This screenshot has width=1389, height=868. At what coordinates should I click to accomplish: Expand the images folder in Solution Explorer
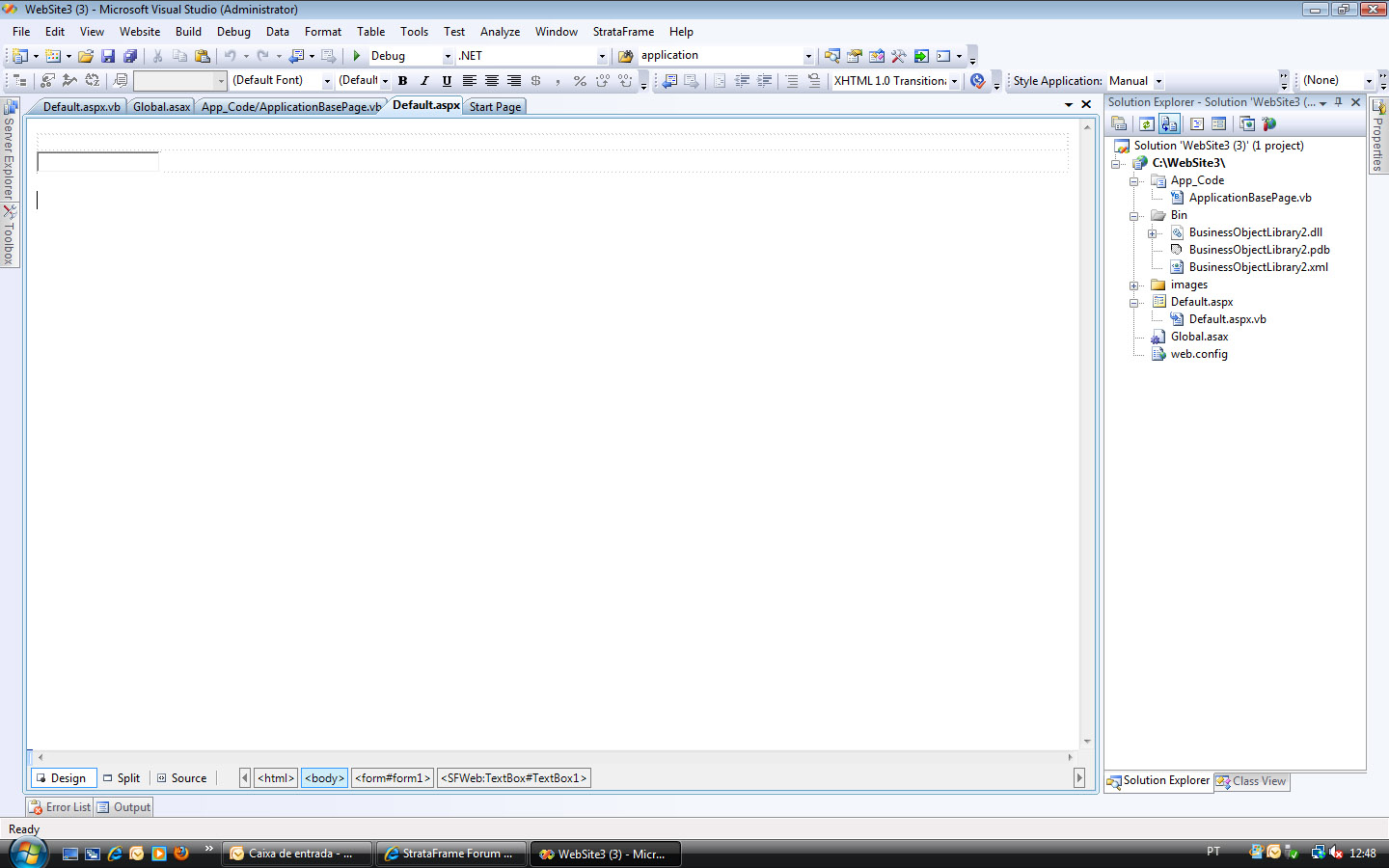(1134, 285)
